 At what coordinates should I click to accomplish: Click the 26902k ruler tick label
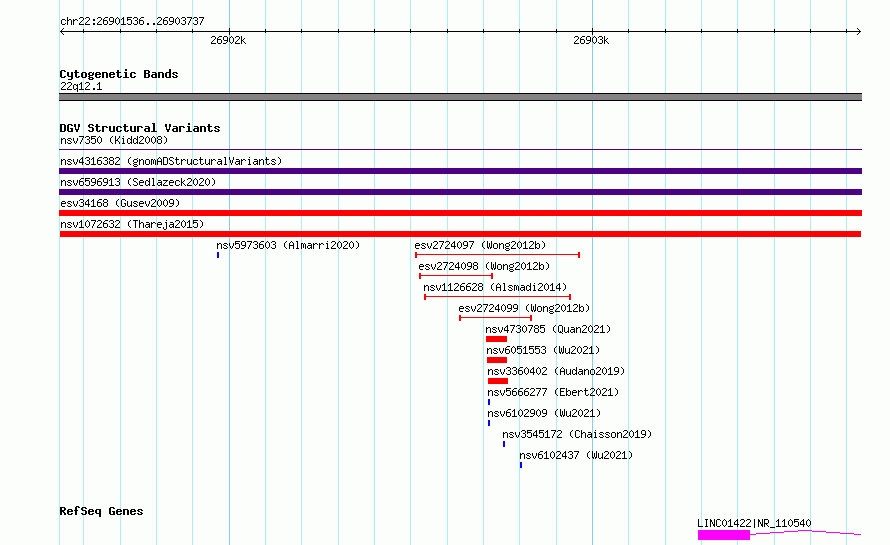[228, 40]
